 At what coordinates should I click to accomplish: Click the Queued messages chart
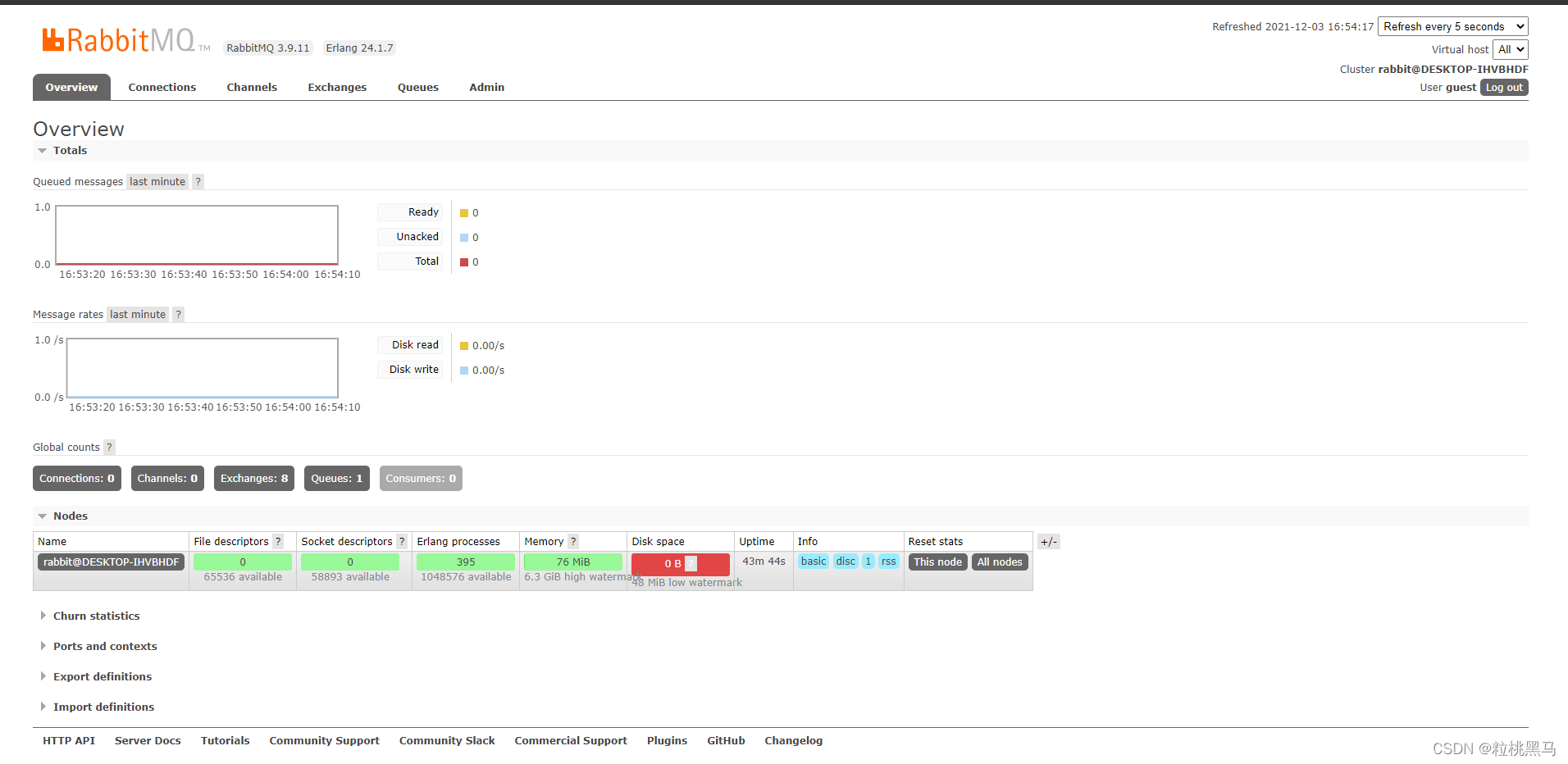[x=197, y=235]
